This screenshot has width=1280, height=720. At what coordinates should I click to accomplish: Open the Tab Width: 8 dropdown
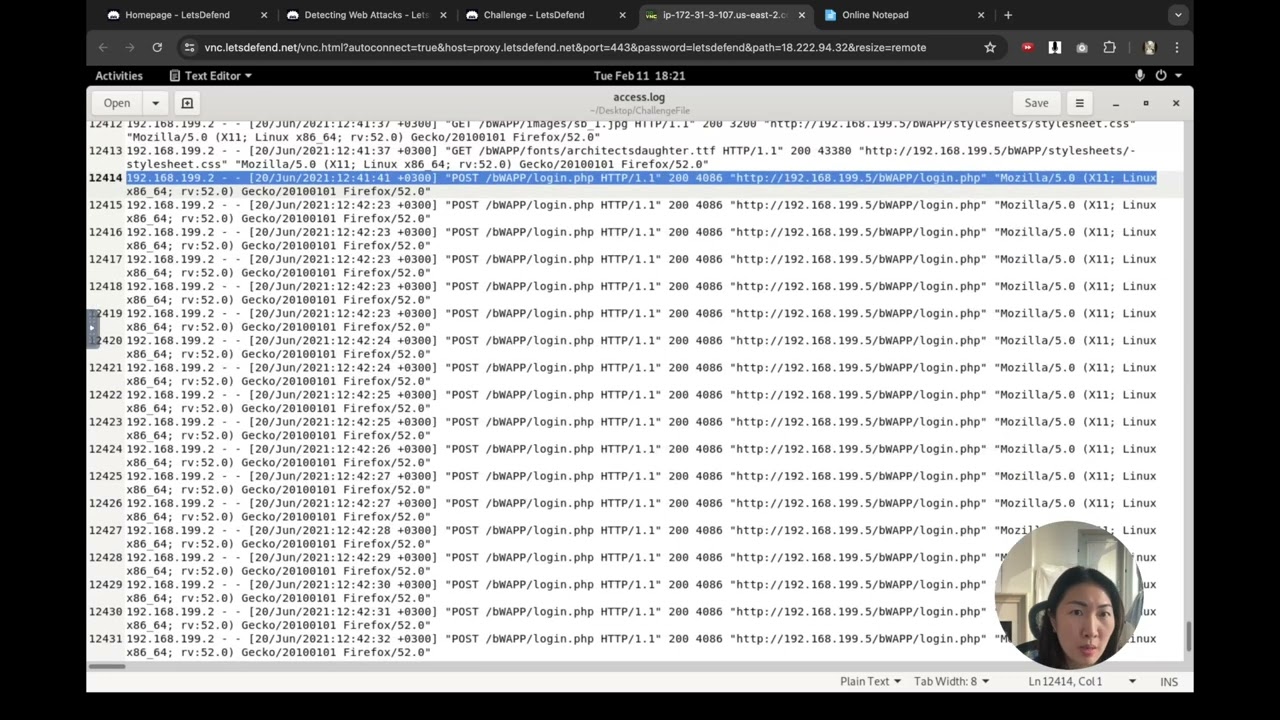point(951,681)
